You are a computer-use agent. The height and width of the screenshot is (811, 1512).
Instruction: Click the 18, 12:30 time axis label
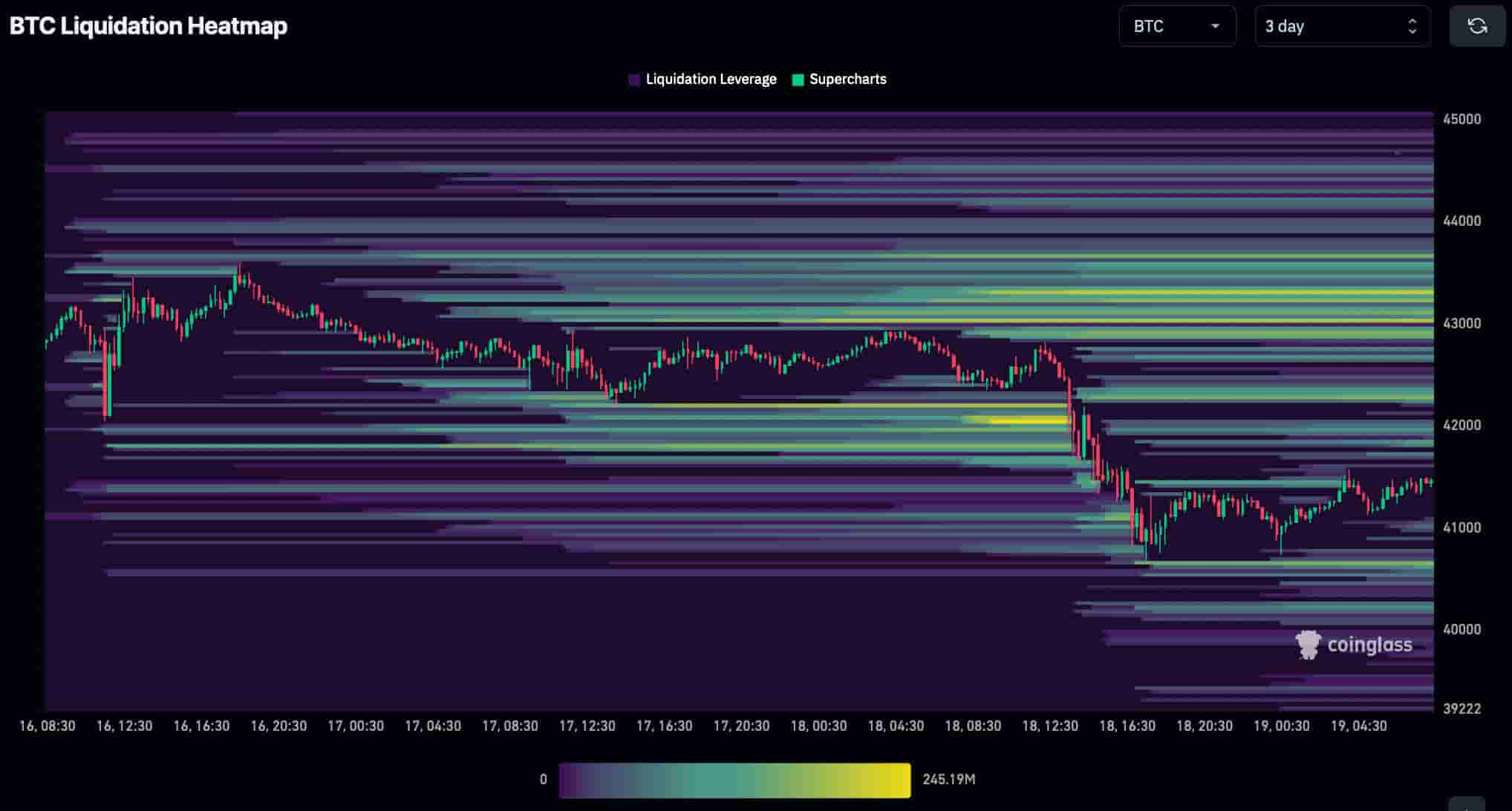[x=1051, y=726]
